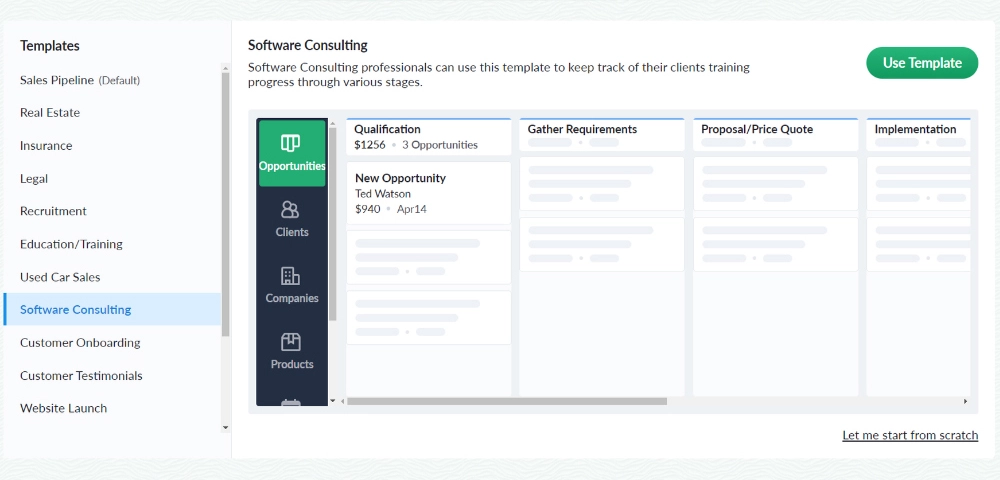Open the New Opportunity card for Ted Watson
The width and height of the screenshot is (1000, 480).
[428, 193]
